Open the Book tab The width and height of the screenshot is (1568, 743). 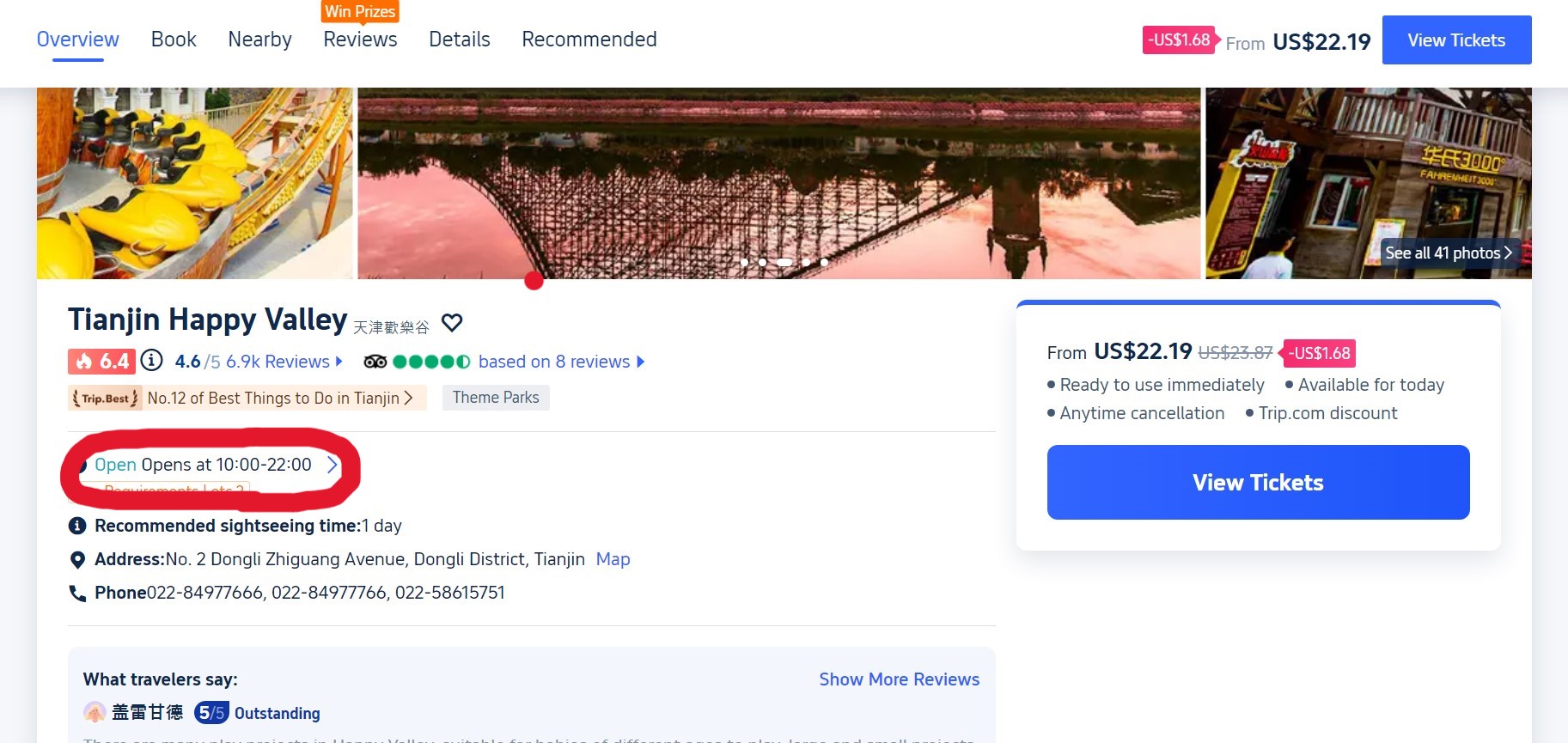point(174,40)
